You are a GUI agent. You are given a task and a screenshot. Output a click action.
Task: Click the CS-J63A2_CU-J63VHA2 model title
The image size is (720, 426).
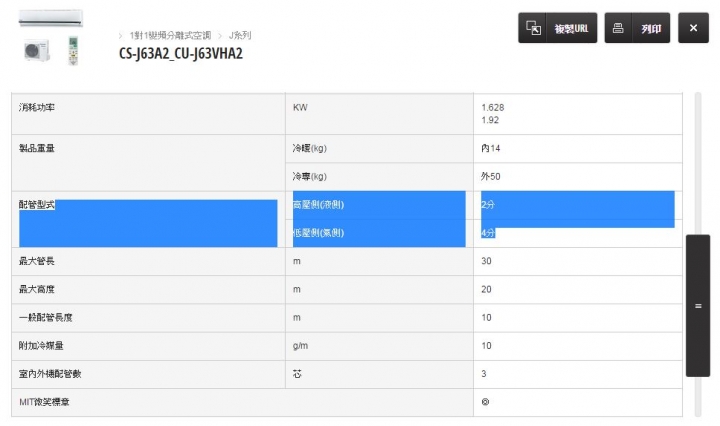click(x=180, y=53)
